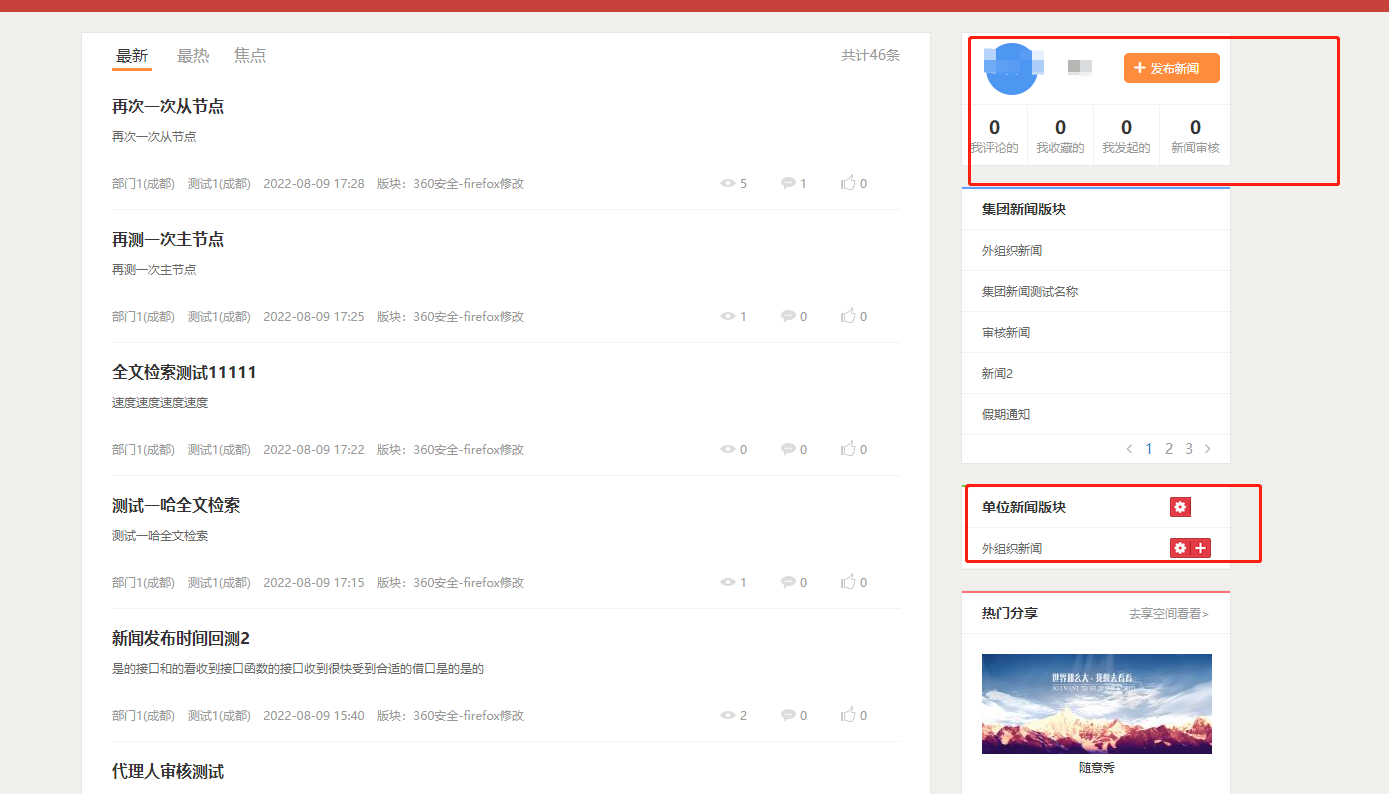Open the 新闻审核 counter
Screen dimensions: 1389x794
coord(1195,137)
